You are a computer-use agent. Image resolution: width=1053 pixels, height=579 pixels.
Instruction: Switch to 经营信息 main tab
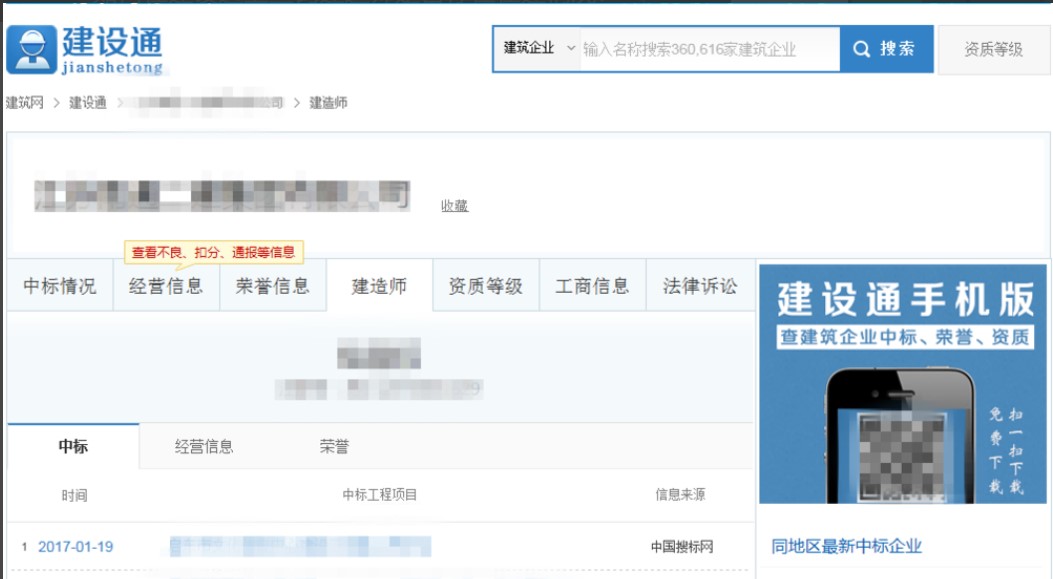point(166,286)
